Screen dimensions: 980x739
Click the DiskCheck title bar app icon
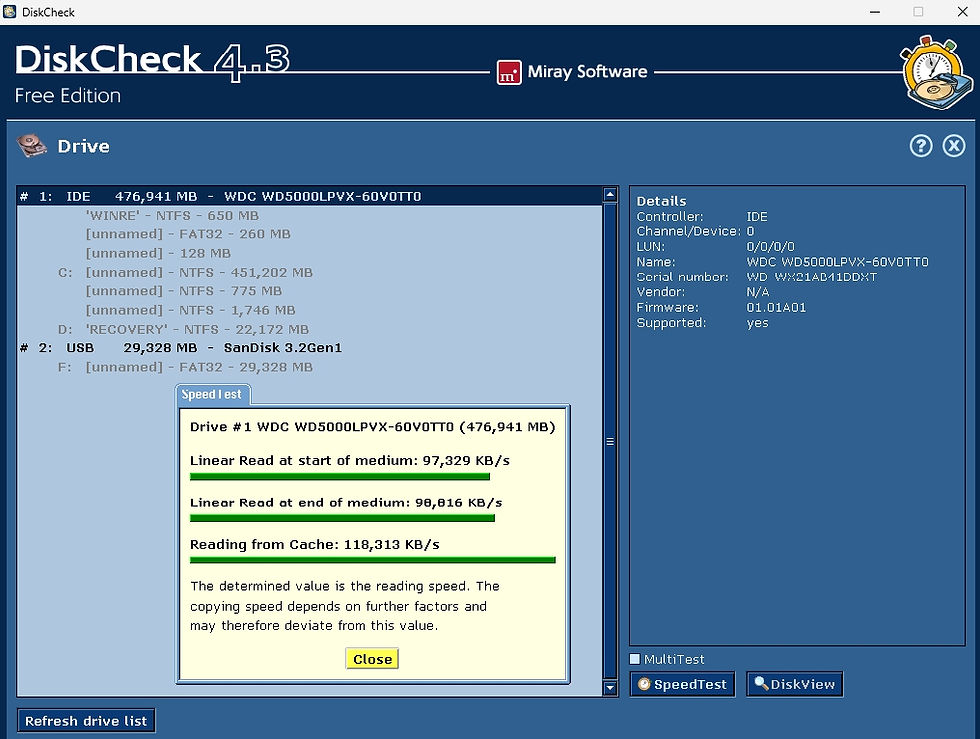(x=9, y=12)
